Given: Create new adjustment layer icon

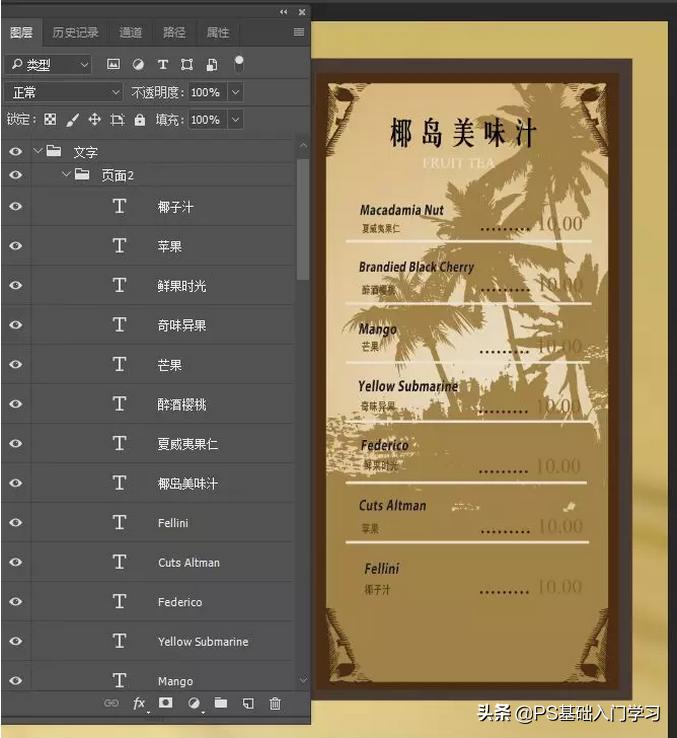Looking at the screenshot, I should tap(193, 703).
